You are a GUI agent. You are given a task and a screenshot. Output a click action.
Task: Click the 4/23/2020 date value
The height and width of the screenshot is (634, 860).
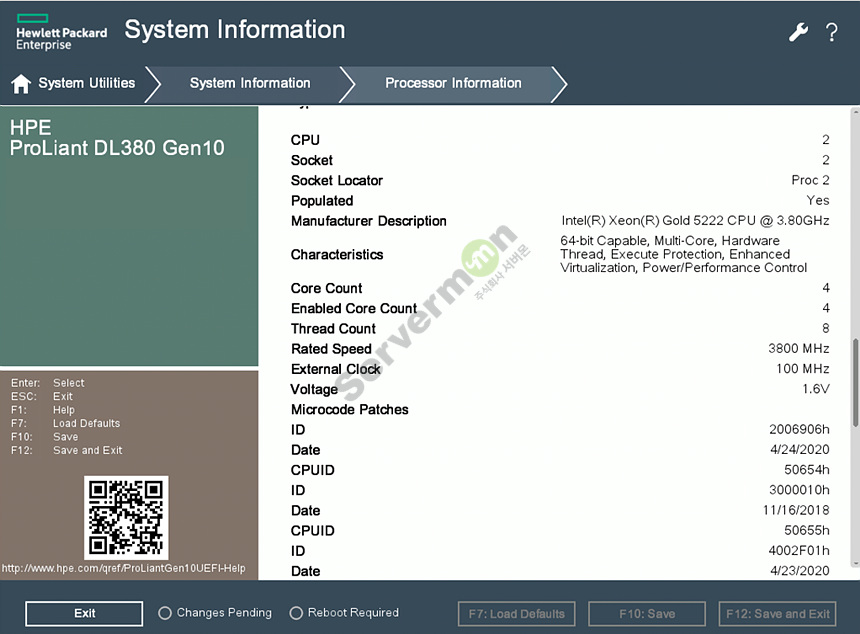point(800,571)
